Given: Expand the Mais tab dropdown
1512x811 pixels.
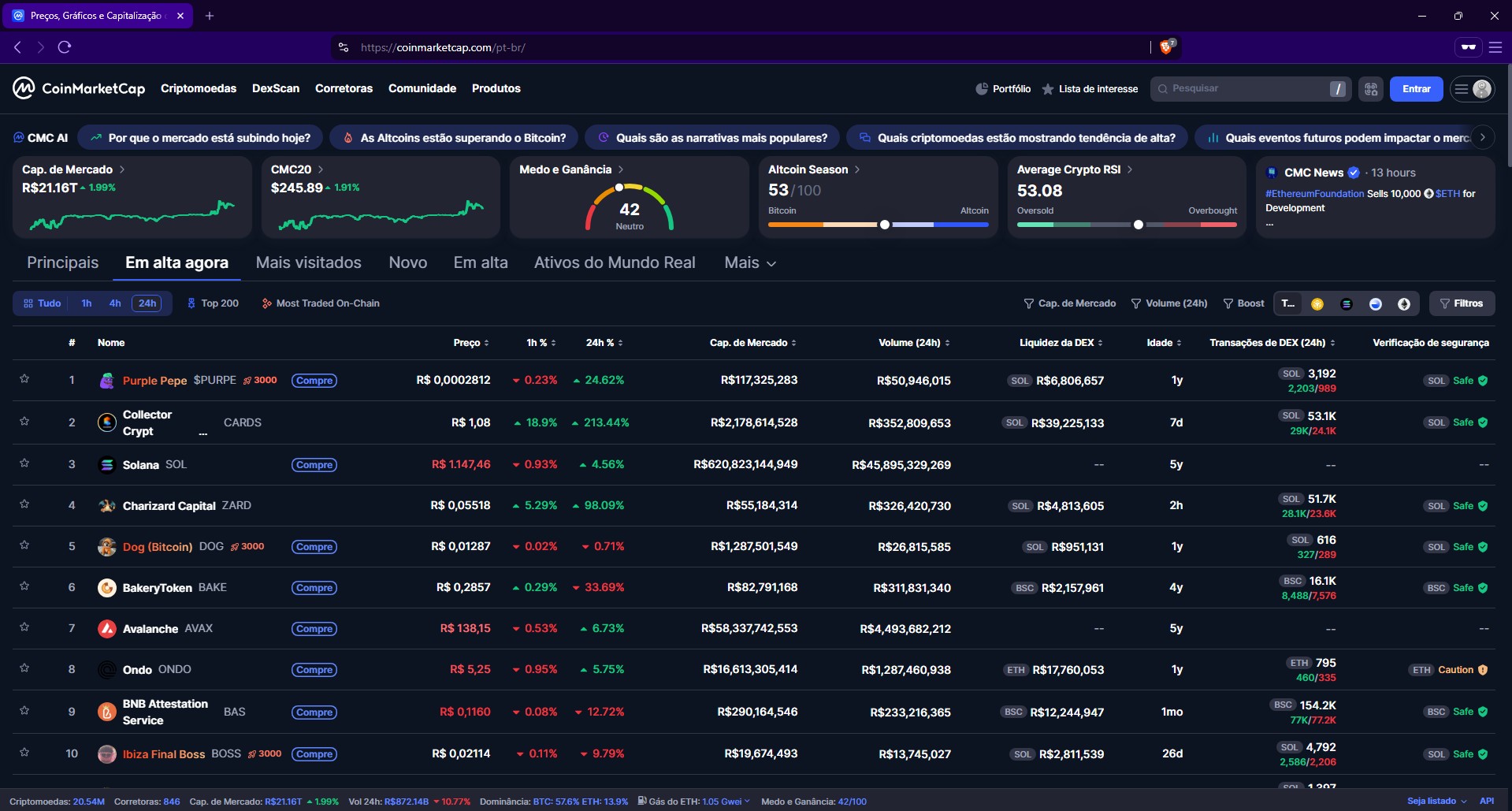Looking at the screenshot, I should [x=750, y=263].
